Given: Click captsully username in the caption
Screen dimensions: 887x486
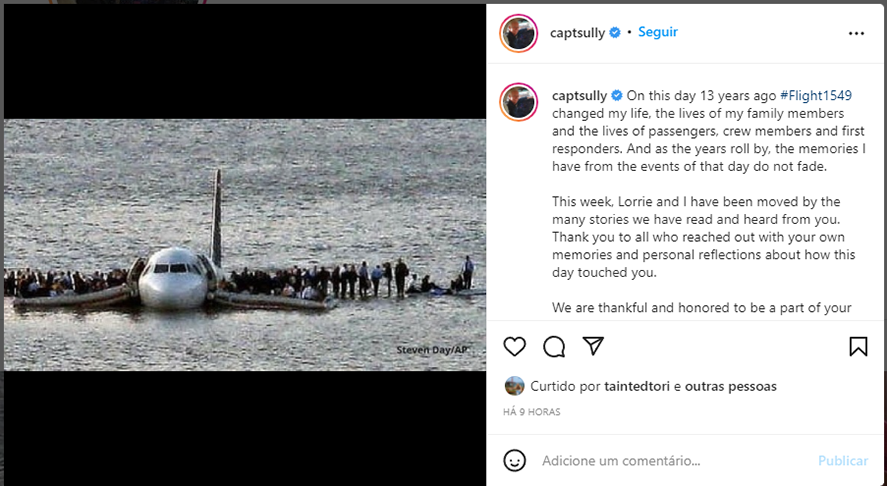Looking at the screenshot, I should click(579, 96).
